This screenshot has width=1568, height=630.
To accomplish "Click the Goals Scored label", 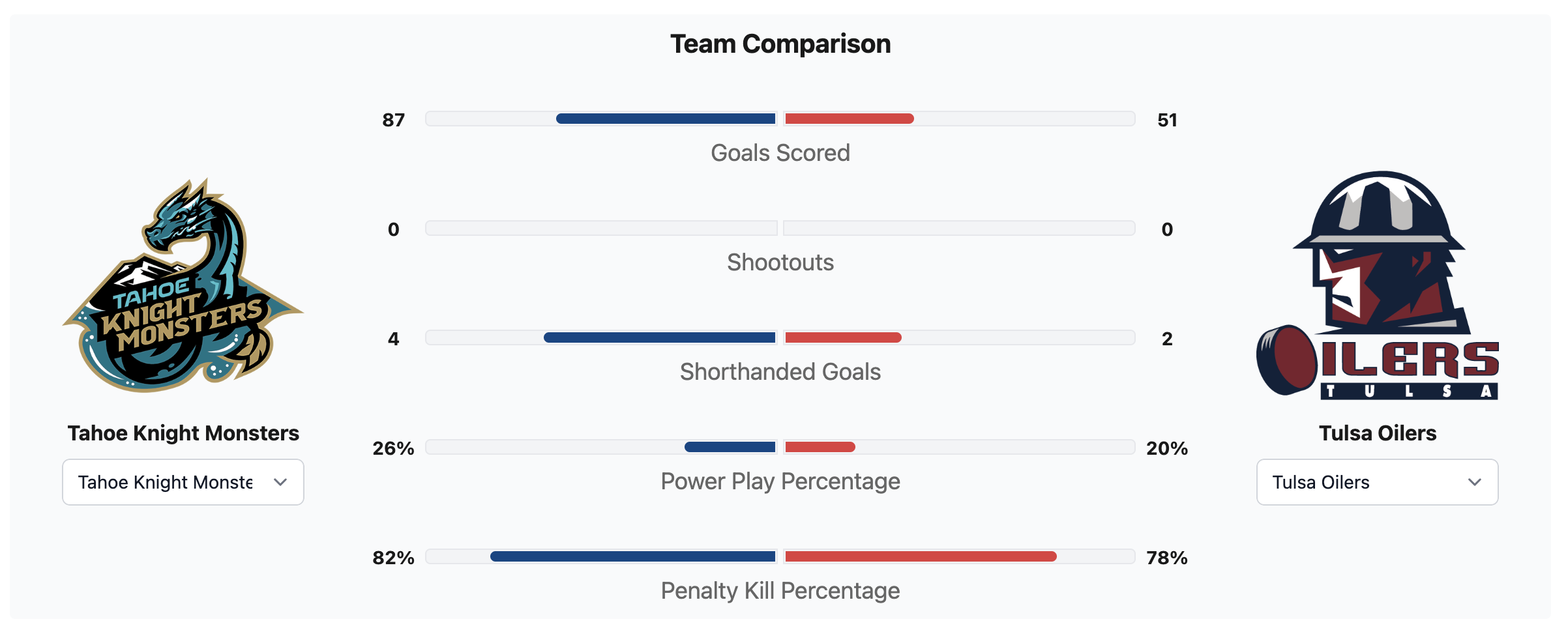I will 780,153.
